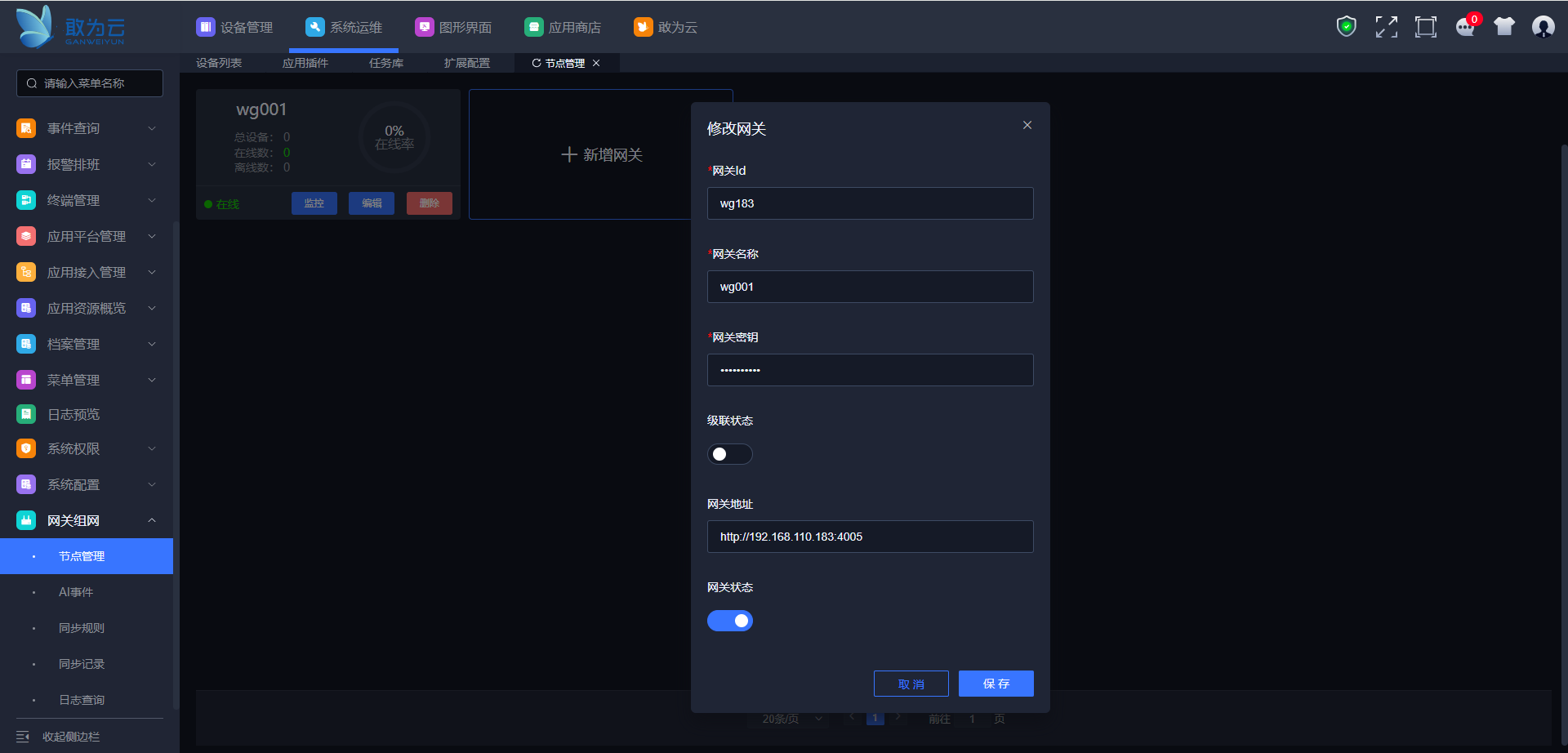
Task: Open the 同步记录 submenu item
Action: [87, 664]
